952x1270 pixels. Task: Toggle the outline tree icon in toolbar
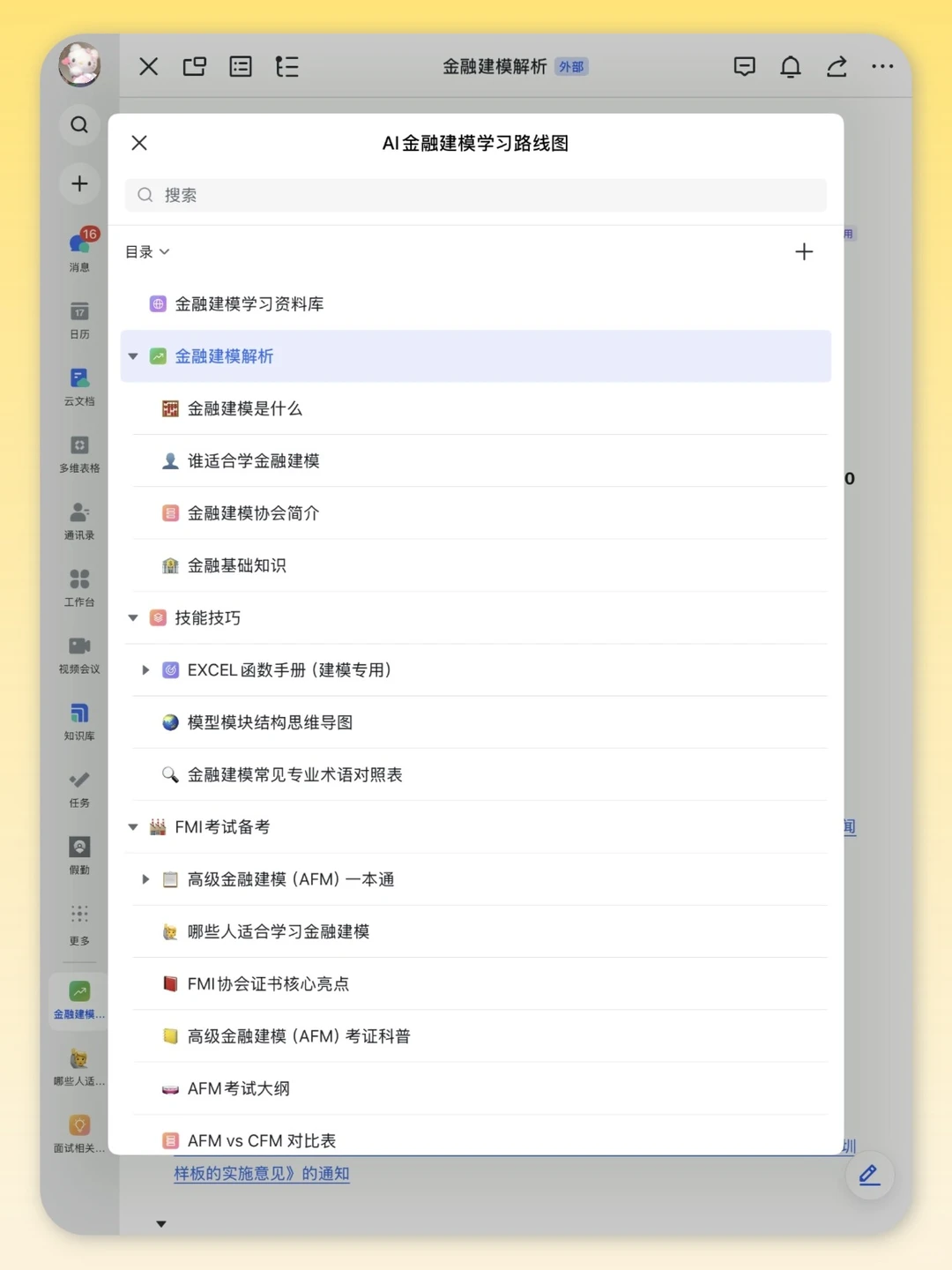287,66
